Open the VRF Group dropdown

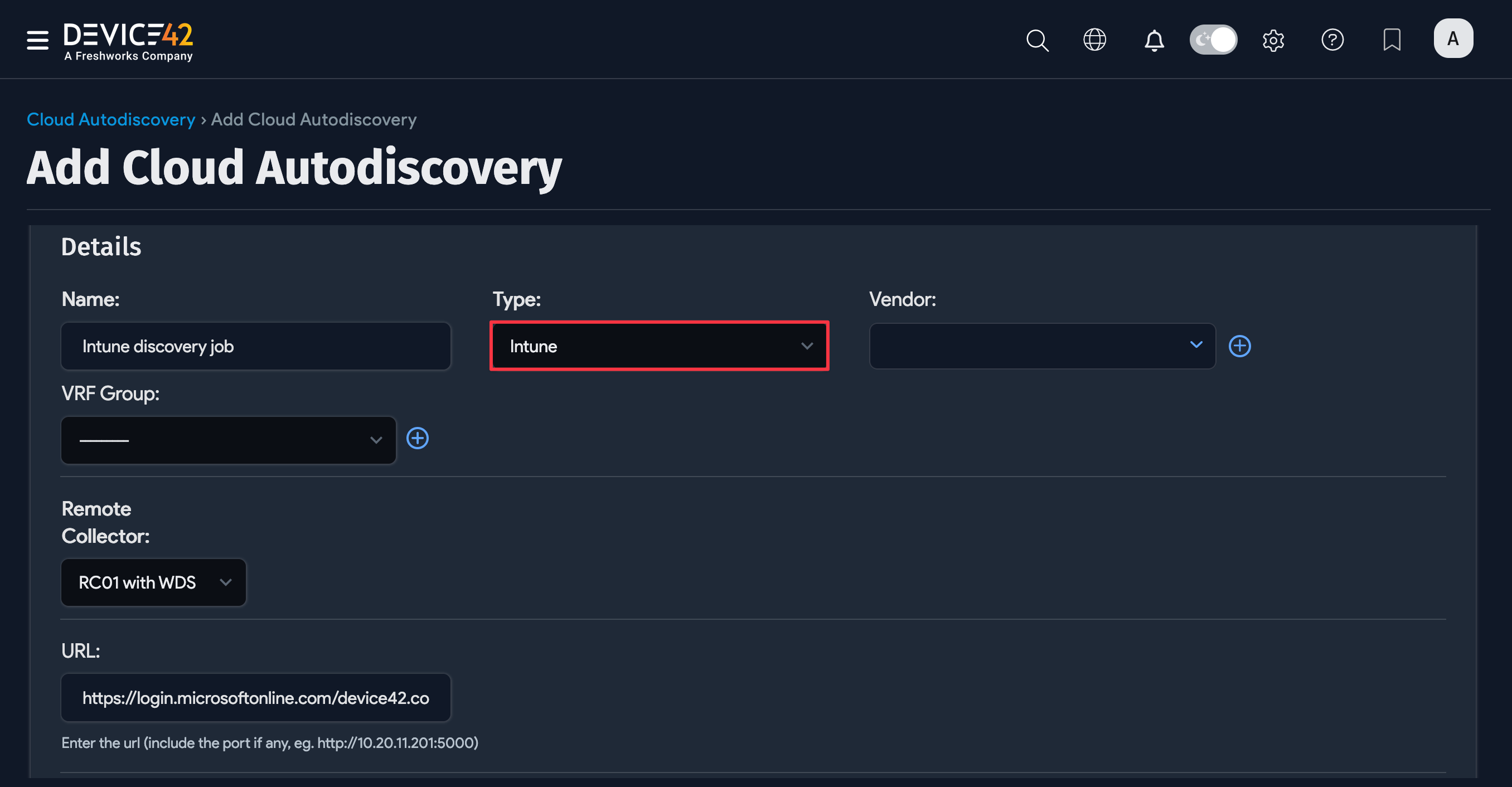point(227,440)
